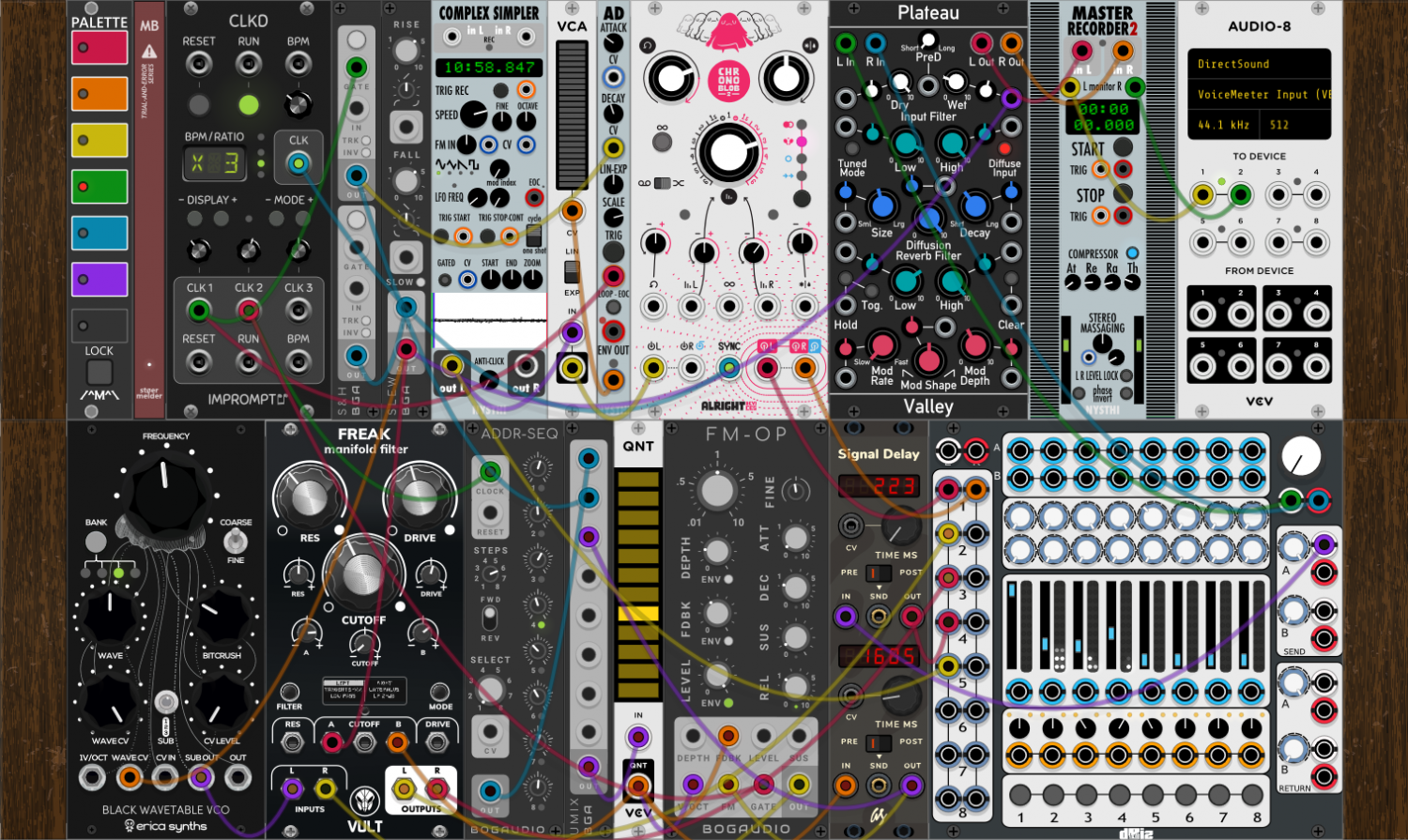The width and height of the screenshot is (1408, 840).
Task: Open the 44.1 kHz sample rate selector
Action: pos(1224,125)
